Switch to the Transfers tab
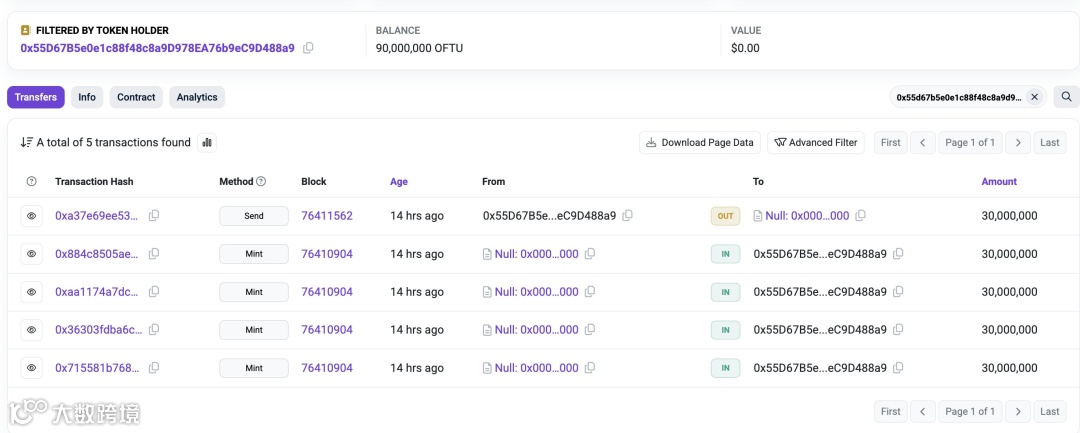The image size is (1080, 433). coord(36,97)
